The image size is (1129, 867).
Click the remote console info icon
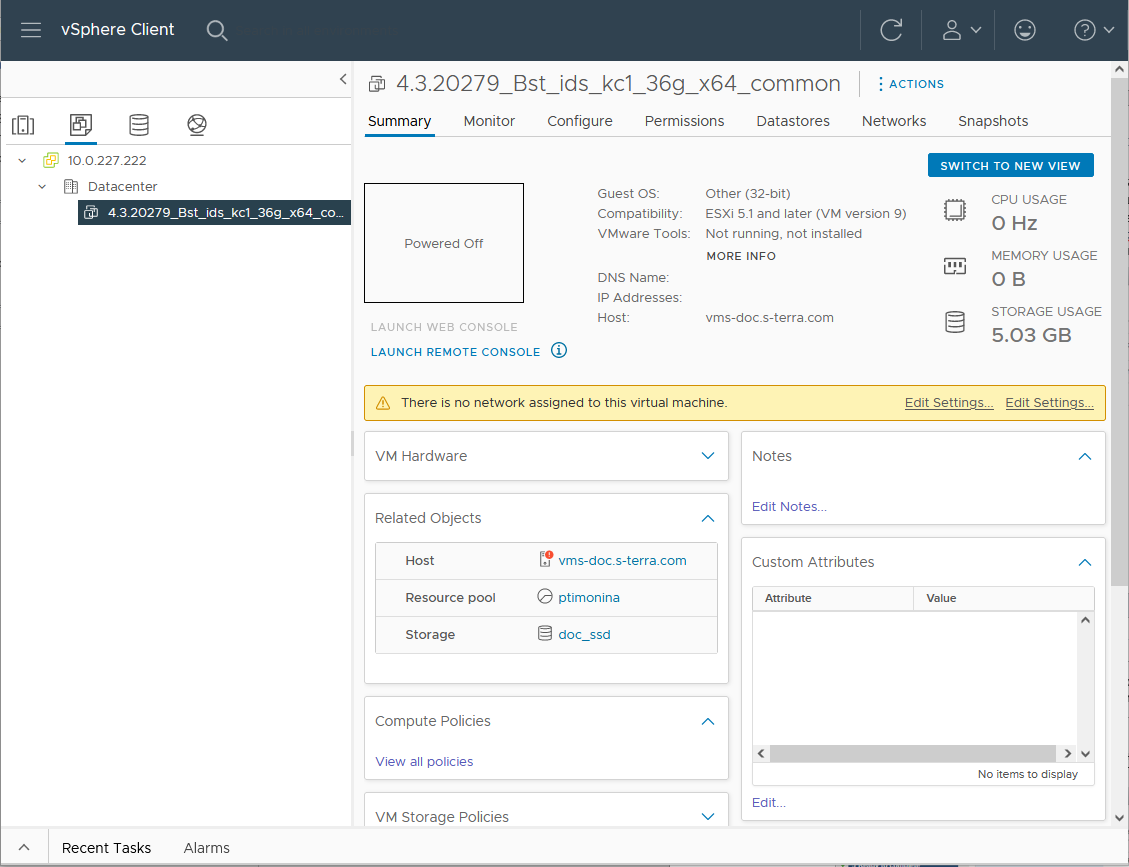559,351
